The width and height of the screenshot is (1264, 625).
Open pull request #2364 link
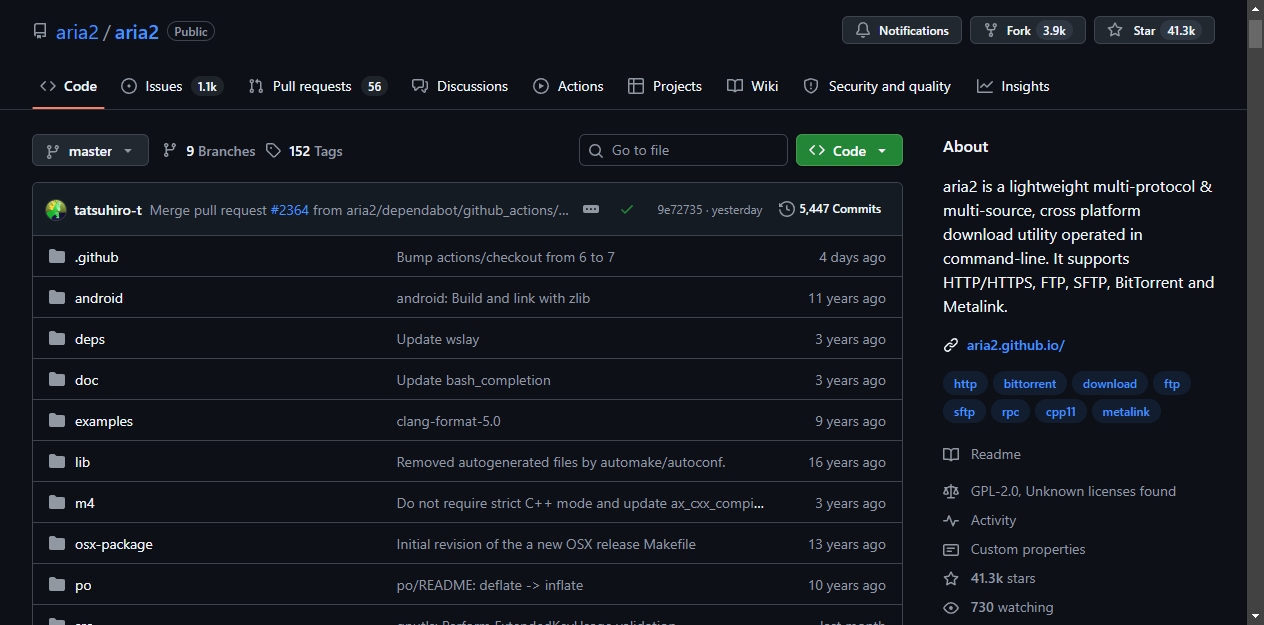coord(289,210)
